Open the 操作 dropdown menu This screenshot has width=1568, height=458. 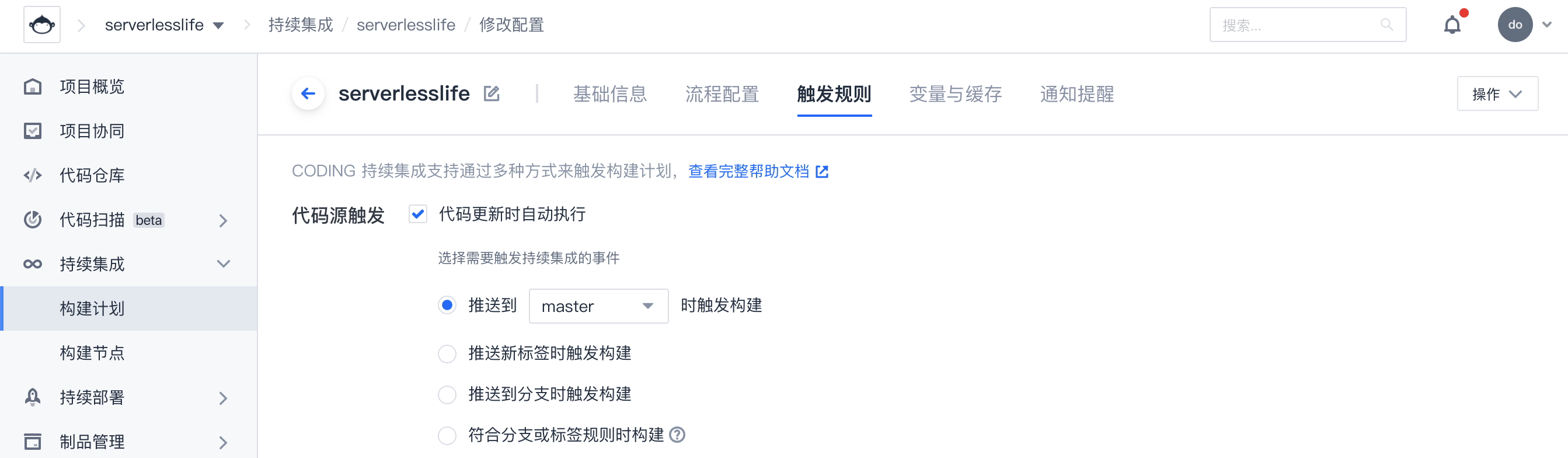coord(1497,94)
